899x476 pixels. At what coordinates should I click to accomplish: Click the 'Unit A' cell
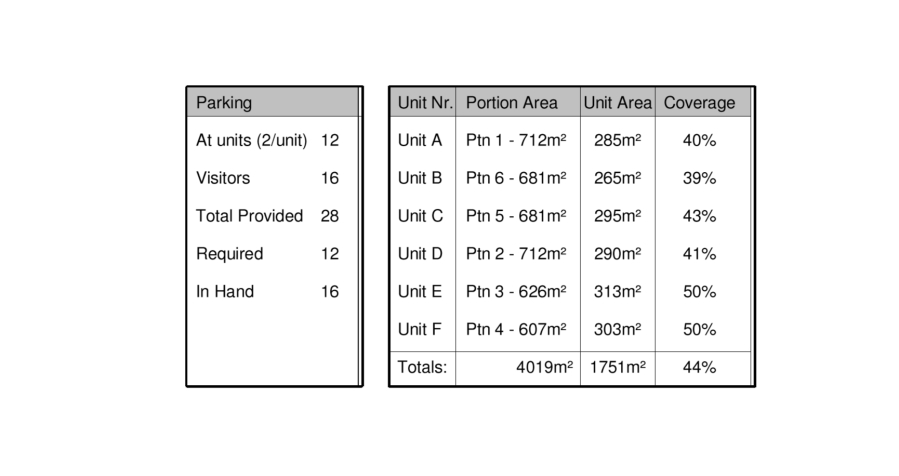[420, 141]
